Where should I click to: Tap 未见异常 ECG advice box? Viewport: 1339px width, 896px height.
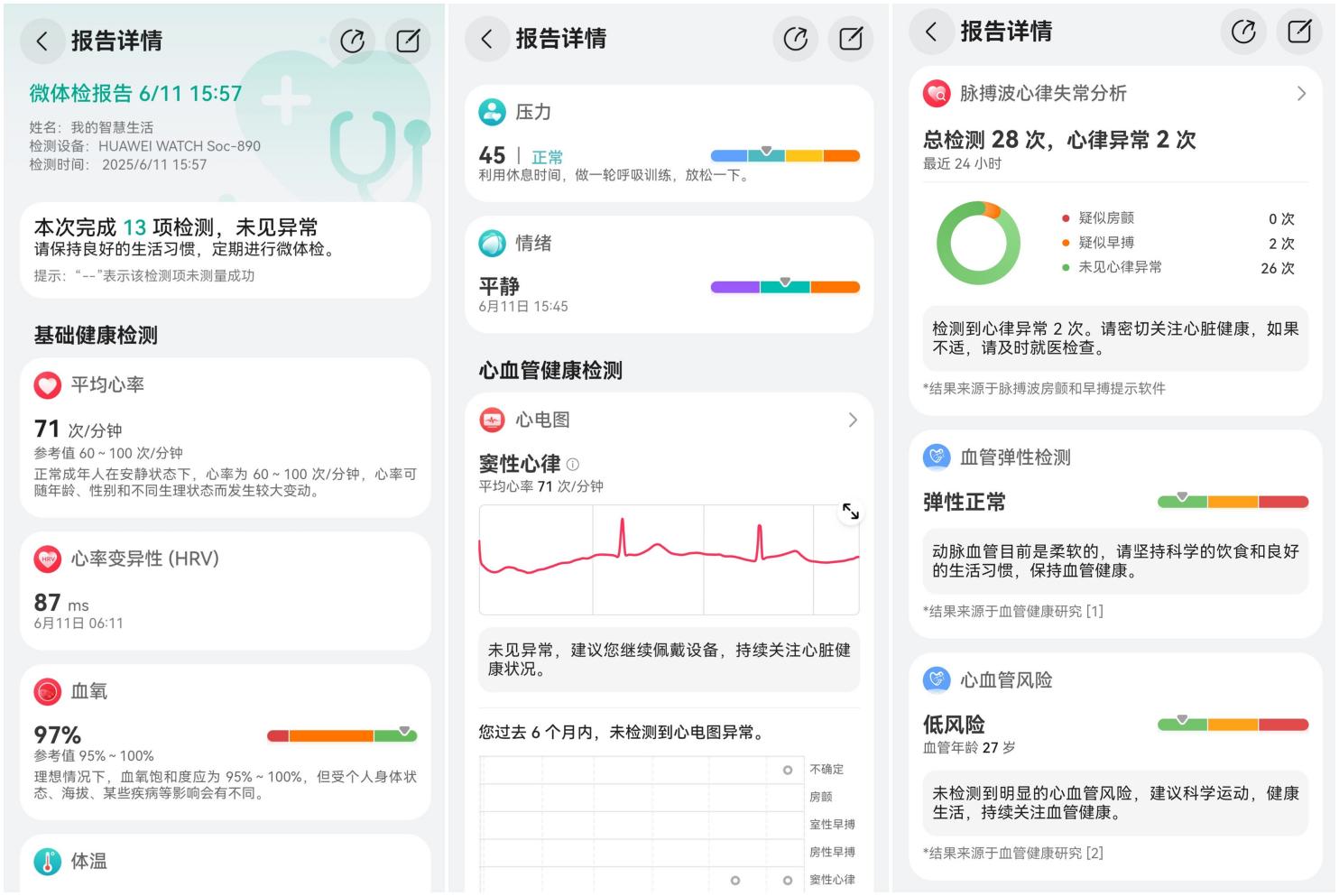click(669, 660)
